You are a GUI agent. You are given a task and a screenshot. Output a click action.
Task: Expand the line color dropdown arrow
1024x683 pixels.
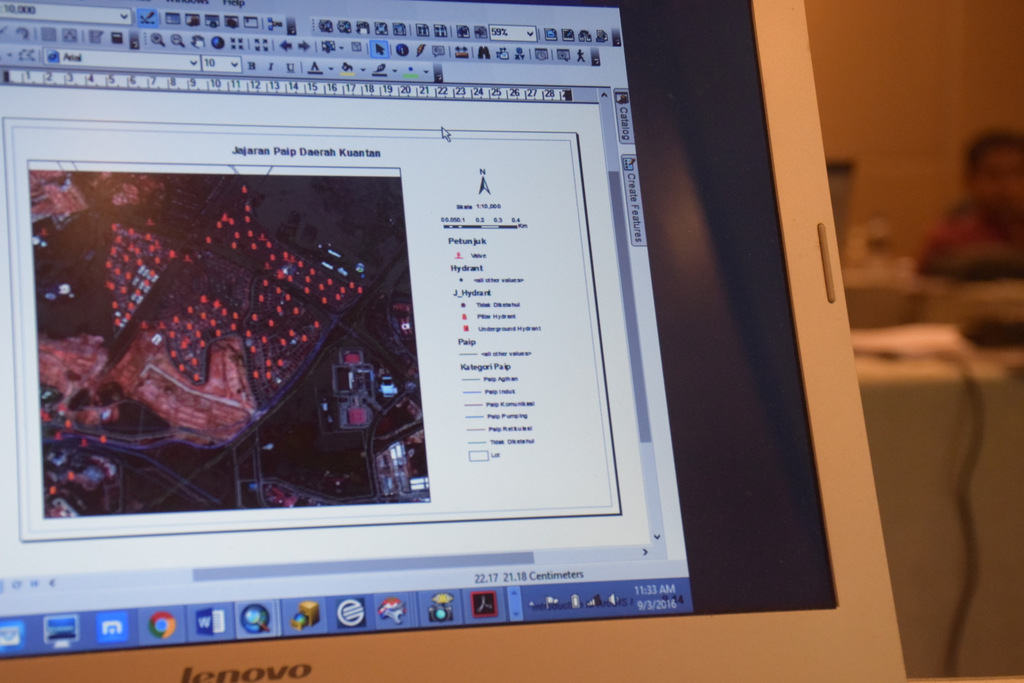click(x=394, y=71)
